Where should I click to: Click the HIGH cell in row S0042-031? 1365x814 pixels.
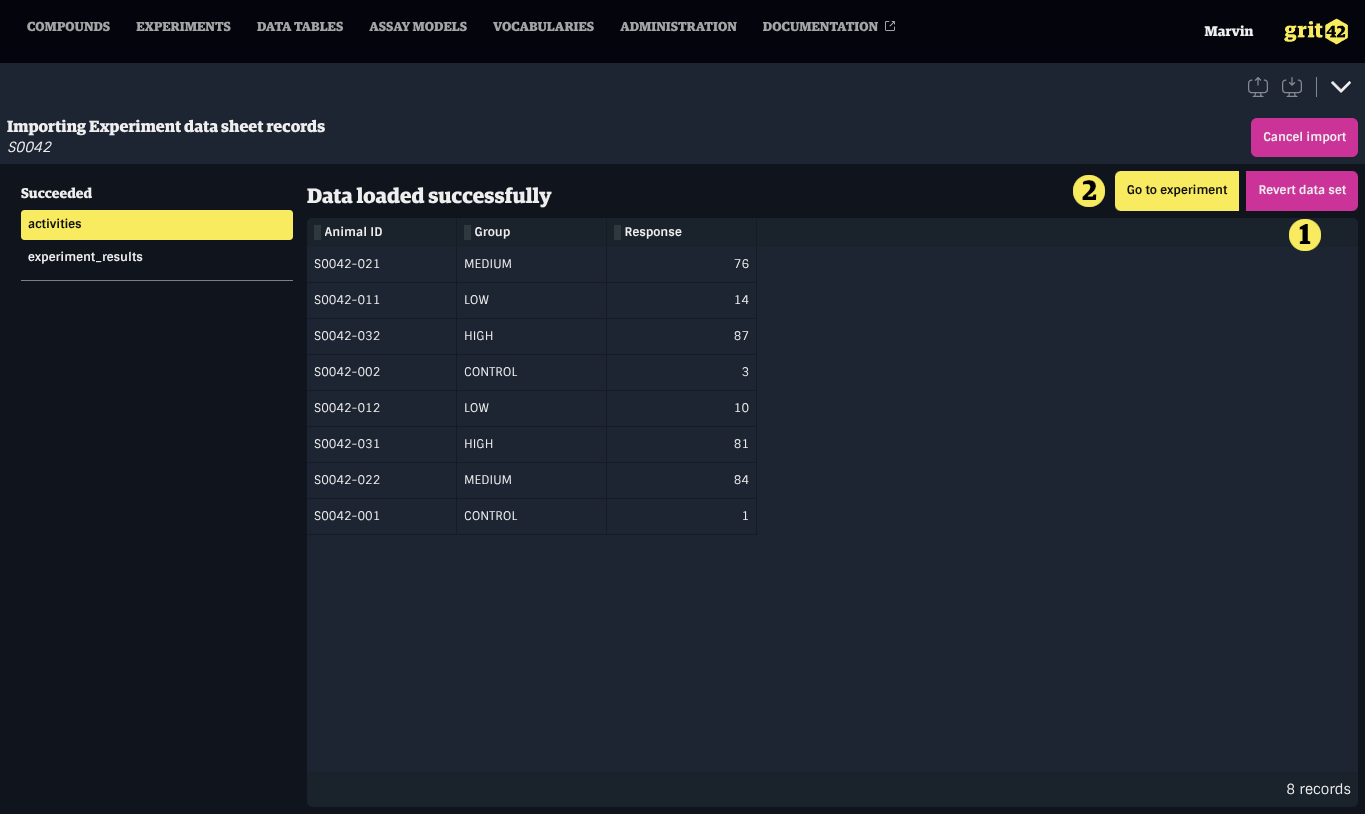click(532, 444)
